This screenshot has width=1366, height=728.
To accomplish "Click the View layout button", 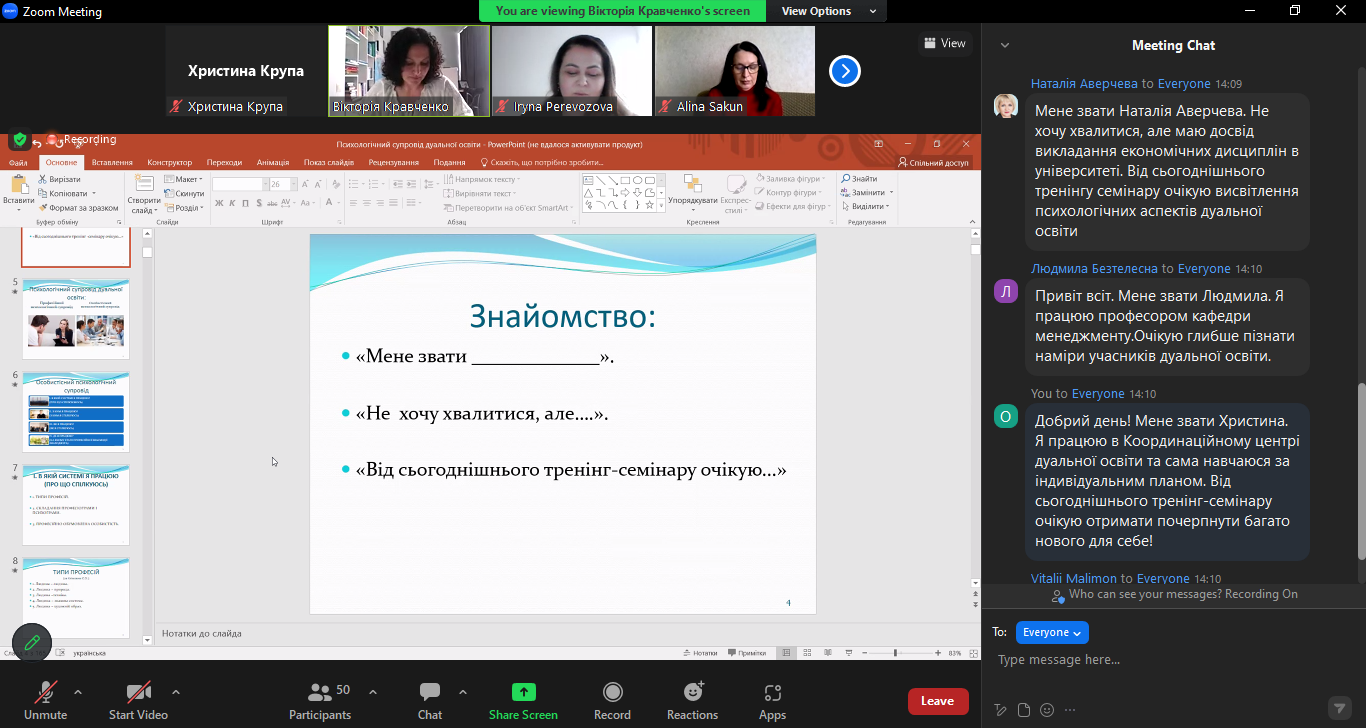I will 945,43.
